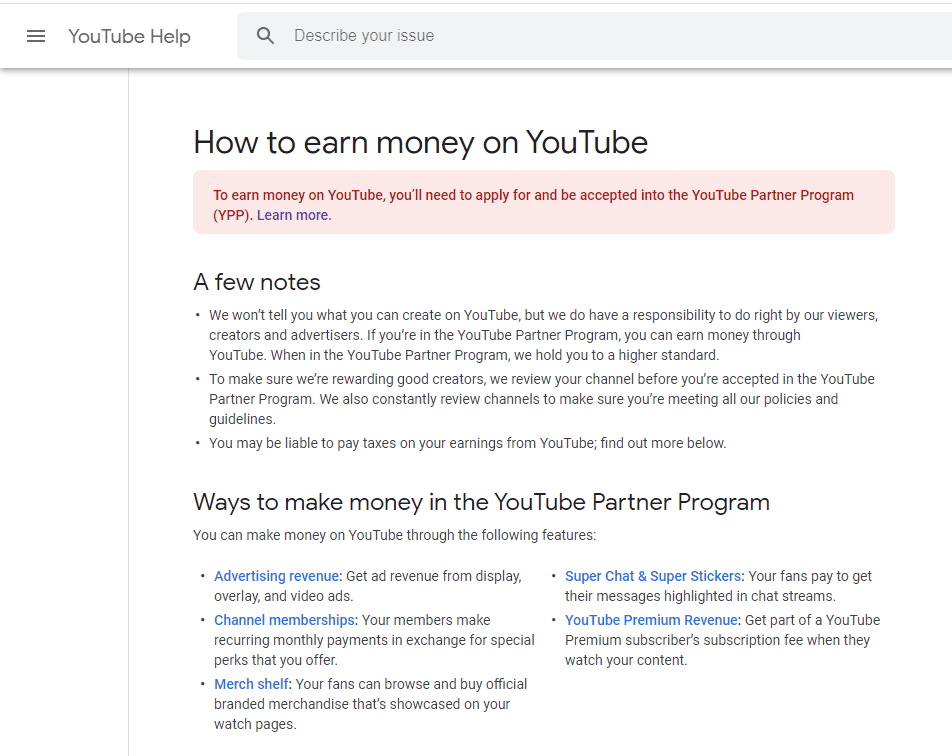Image resolution: width=952 pixels, height=756 pixels.
Task: Click the "A few notes" heading
Action: point(257,282)
